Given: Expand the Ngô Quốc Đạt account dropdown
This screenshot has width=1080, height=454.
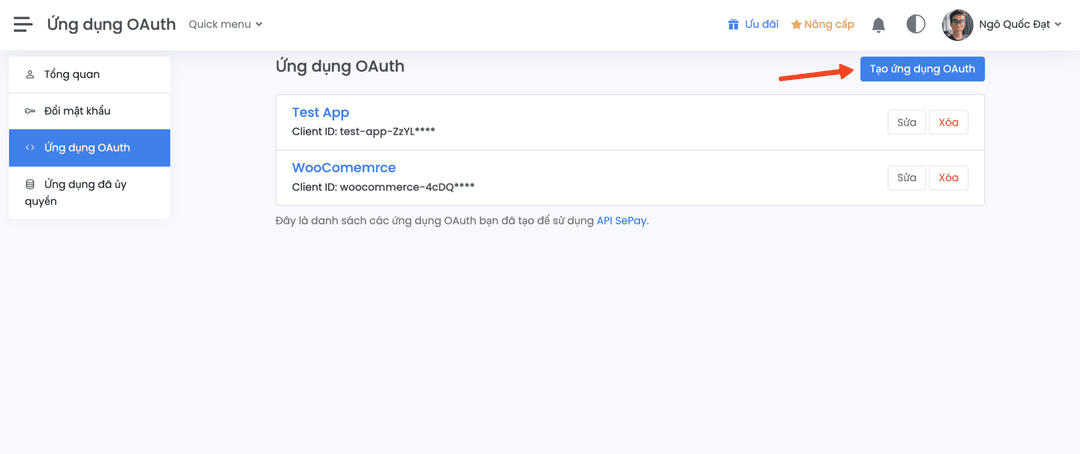Looking at the screenshot, I should coord(1021,25).
